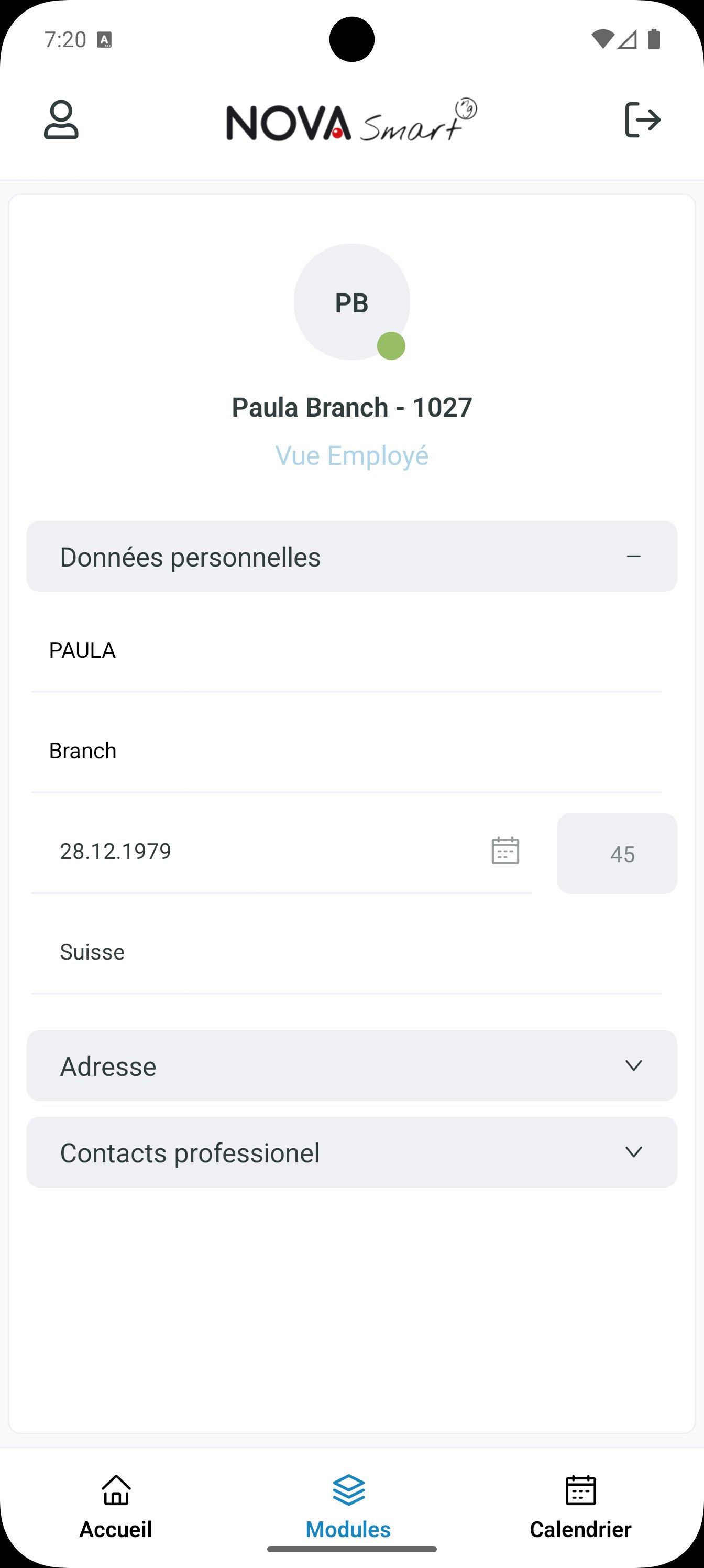
Task: Select the birth date field 28.12.1979
Action: 282,852
